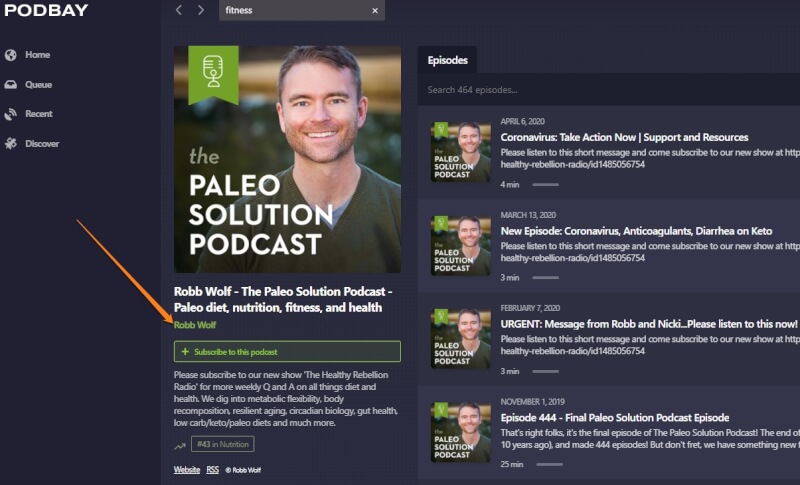The width and height of the screenshot is (800, 485).
Task: Select the Episodes tab
Action: (447, 60)
